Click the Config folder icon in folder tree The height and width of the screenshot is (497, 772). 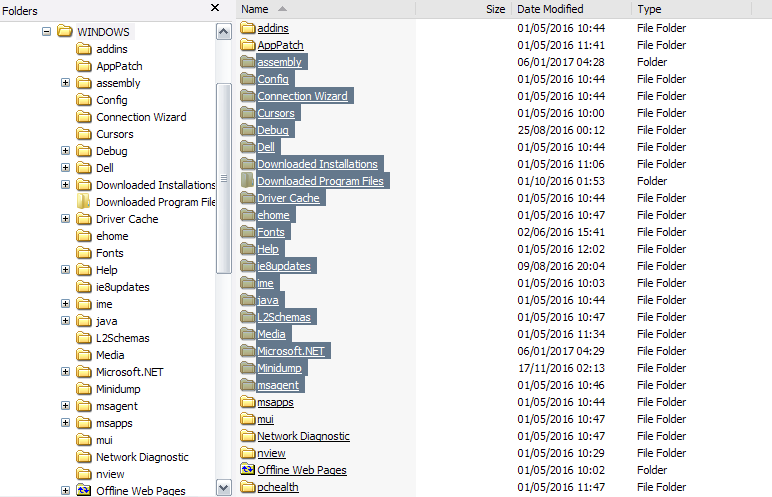pos(84,100)
